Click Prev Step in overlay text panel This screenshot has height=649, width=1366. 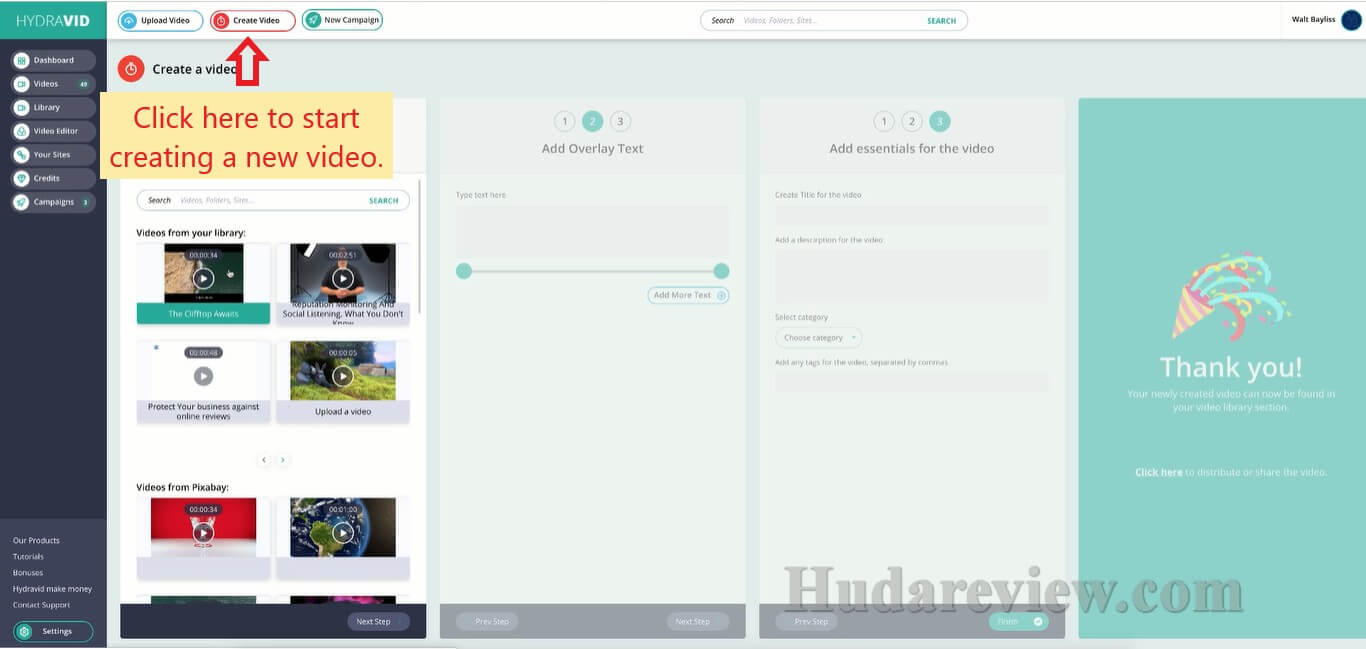click(x=487, y=621)
